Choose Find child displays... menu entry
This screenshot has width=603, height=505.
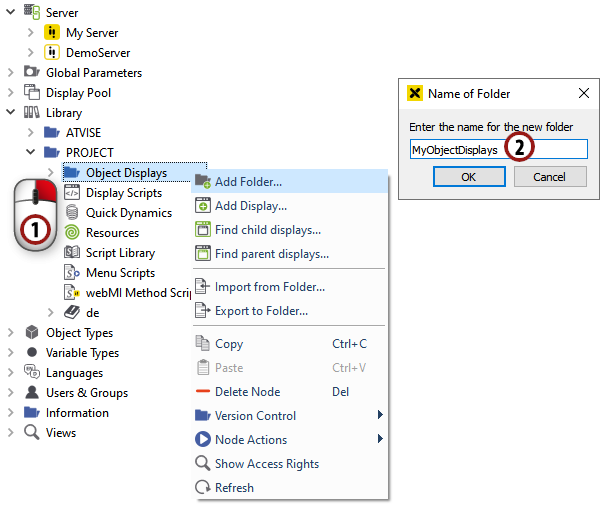point(290,230)
